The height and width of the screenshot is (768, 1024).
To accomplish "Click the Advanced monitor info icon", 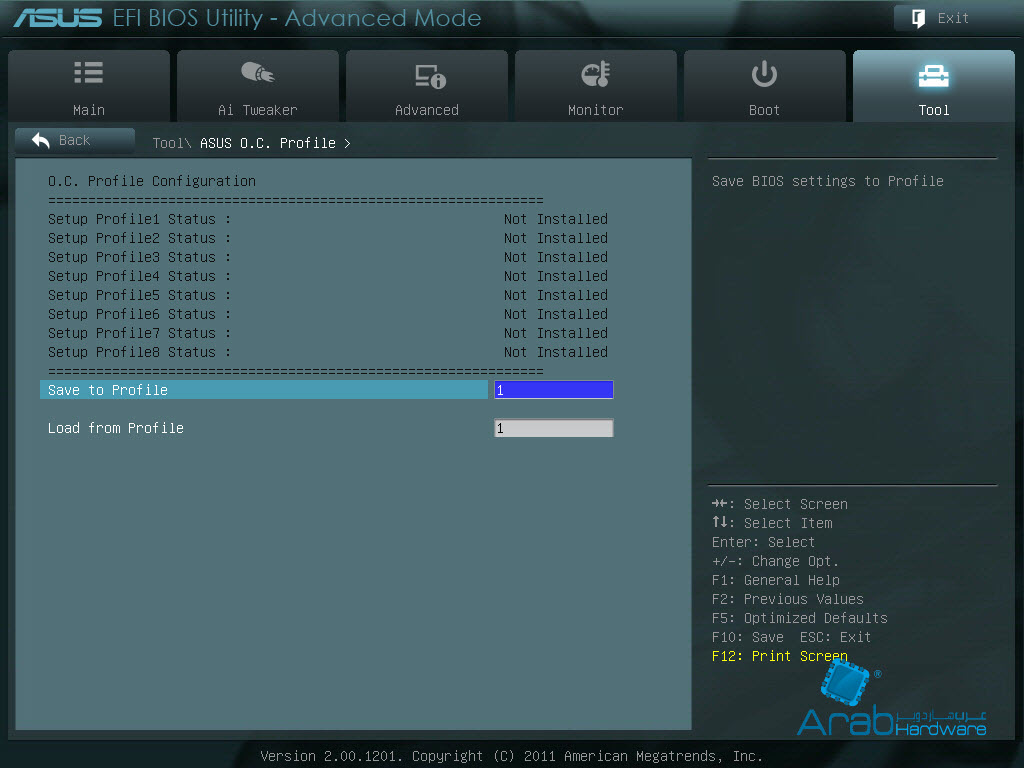I will (x=430, y=76).
